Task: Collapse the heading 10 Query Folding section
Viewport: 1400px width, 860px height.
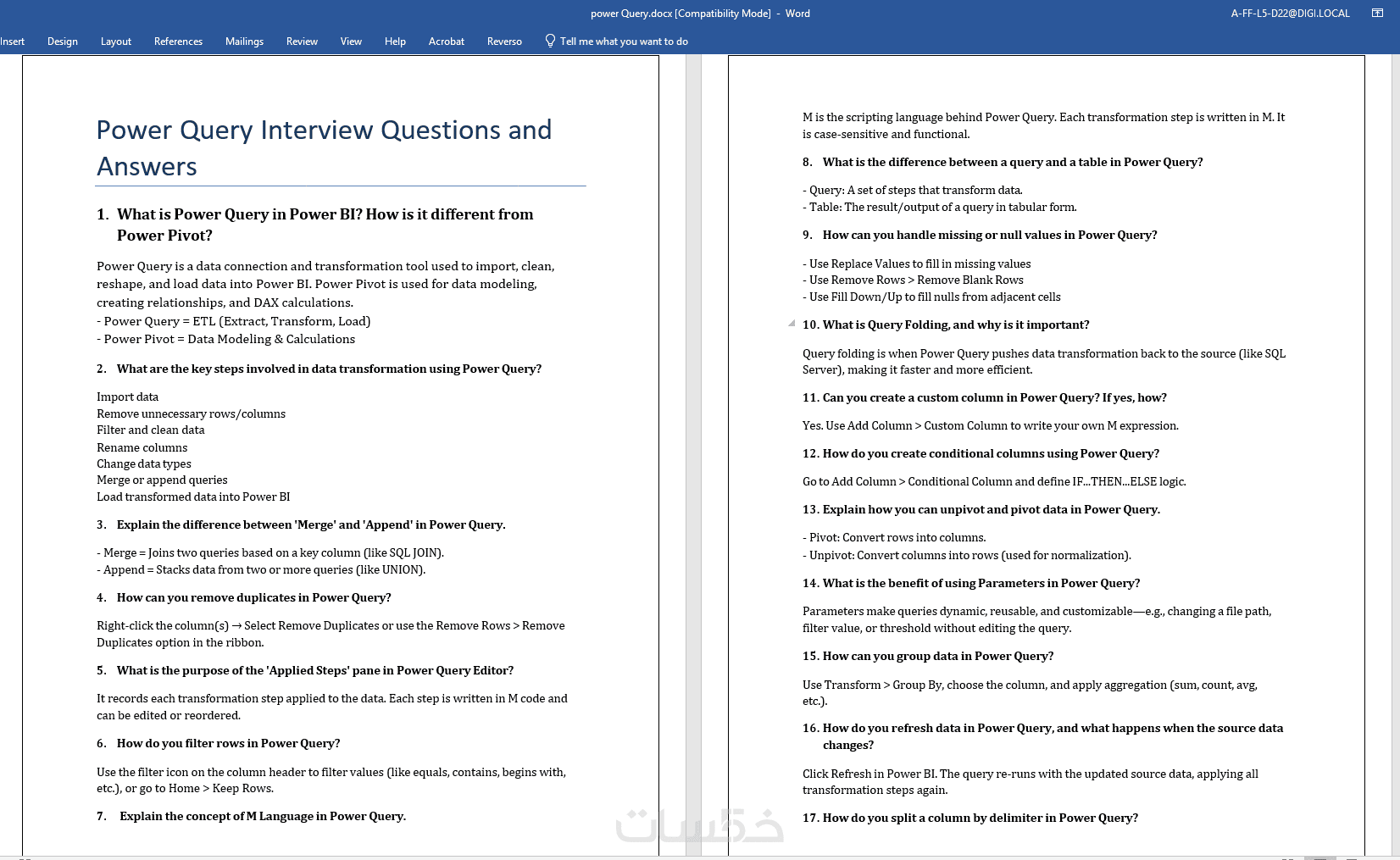Action: pos(792,323)
